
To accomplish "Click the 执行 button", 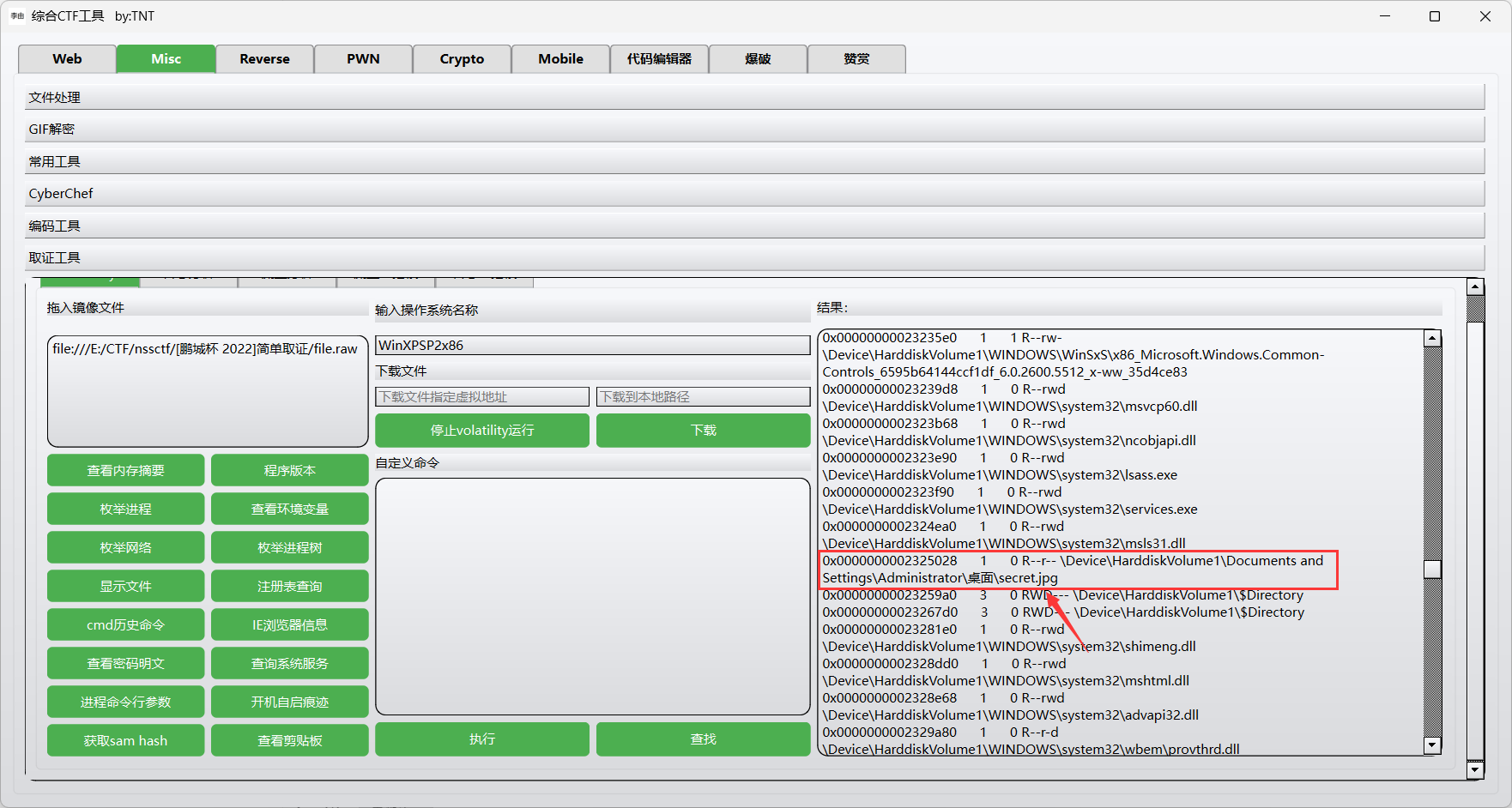I will point(482,739).
